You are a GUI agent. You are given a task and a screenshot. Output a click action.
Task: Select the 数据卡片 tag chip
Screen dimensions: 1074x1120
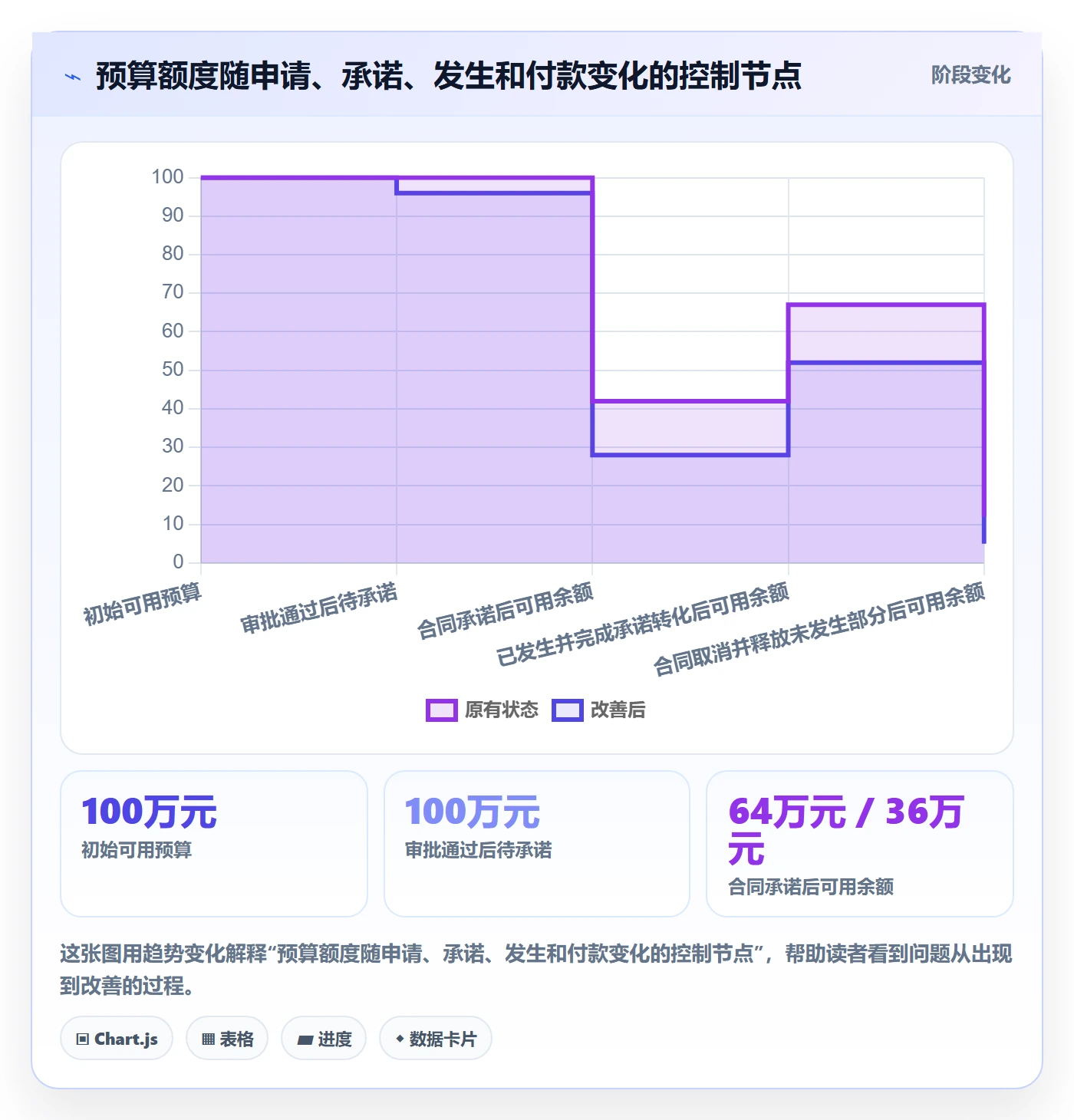click(436, 1039)
